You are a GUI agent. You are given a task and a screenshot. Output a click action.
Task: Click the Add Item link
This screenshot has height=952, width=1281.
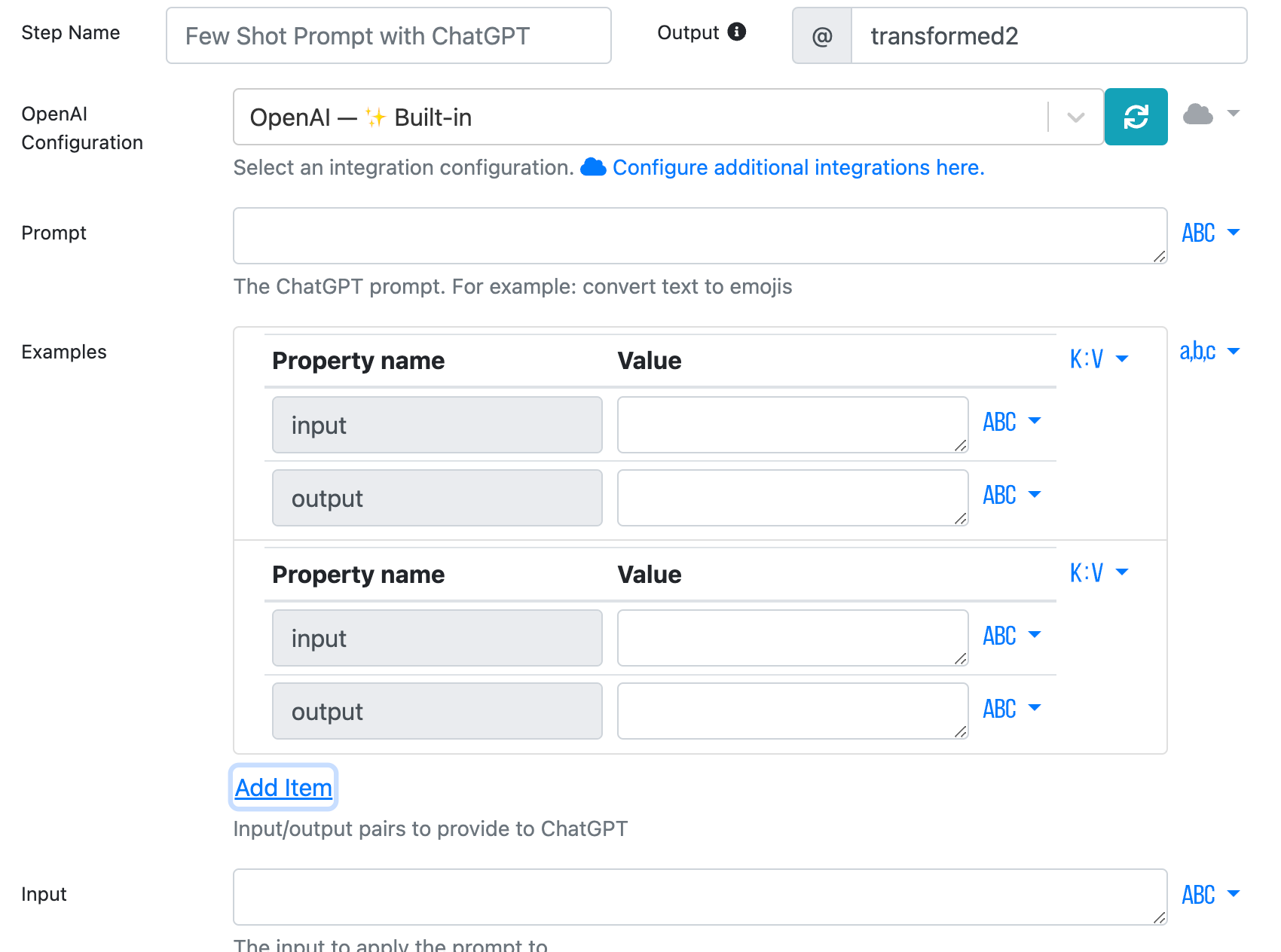click(283, 788)
